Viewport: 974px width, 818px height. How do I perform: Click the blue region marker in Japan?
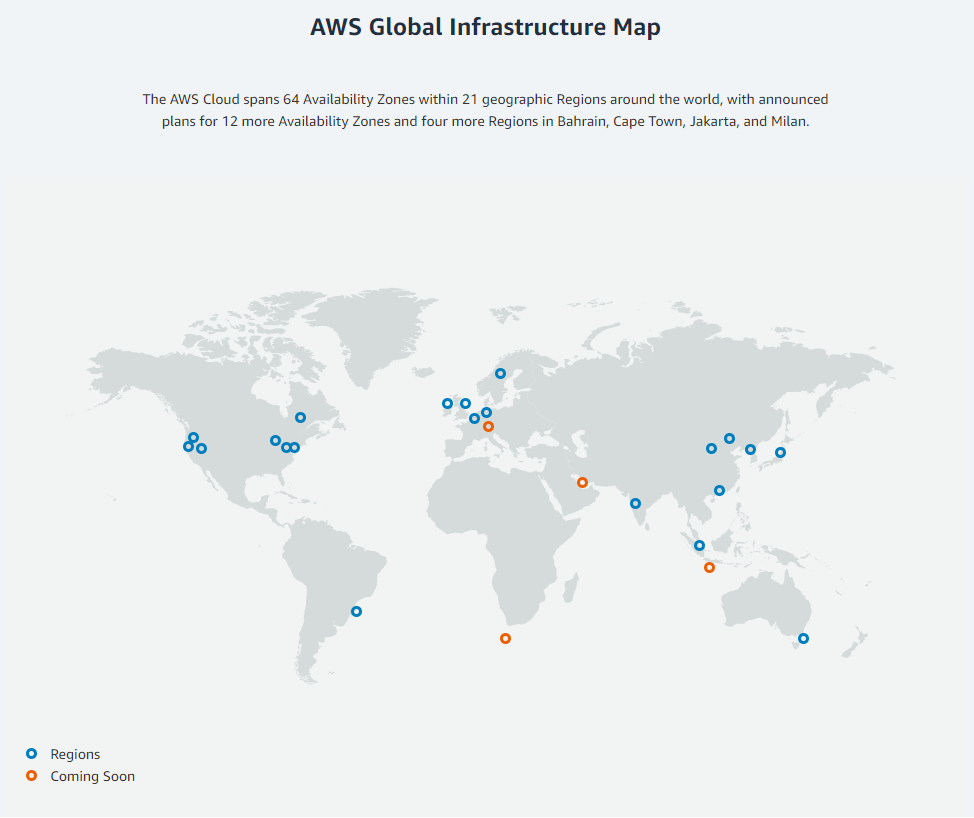(x=780, y=452)
